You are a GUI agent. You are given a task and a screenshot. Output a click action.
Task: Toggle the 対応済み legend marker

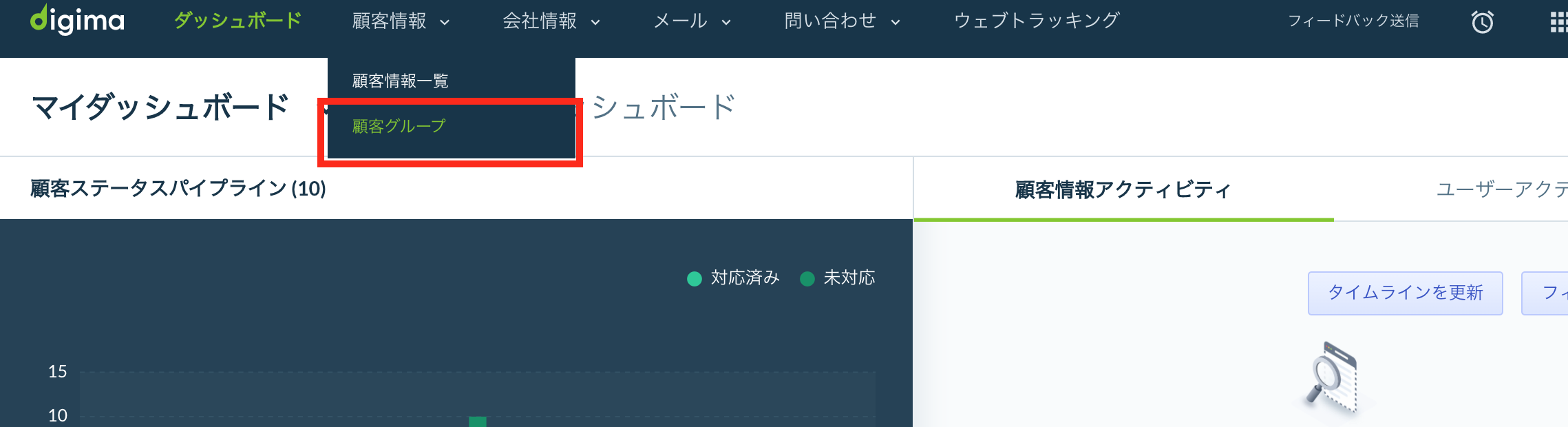click(x=695, y=278)
